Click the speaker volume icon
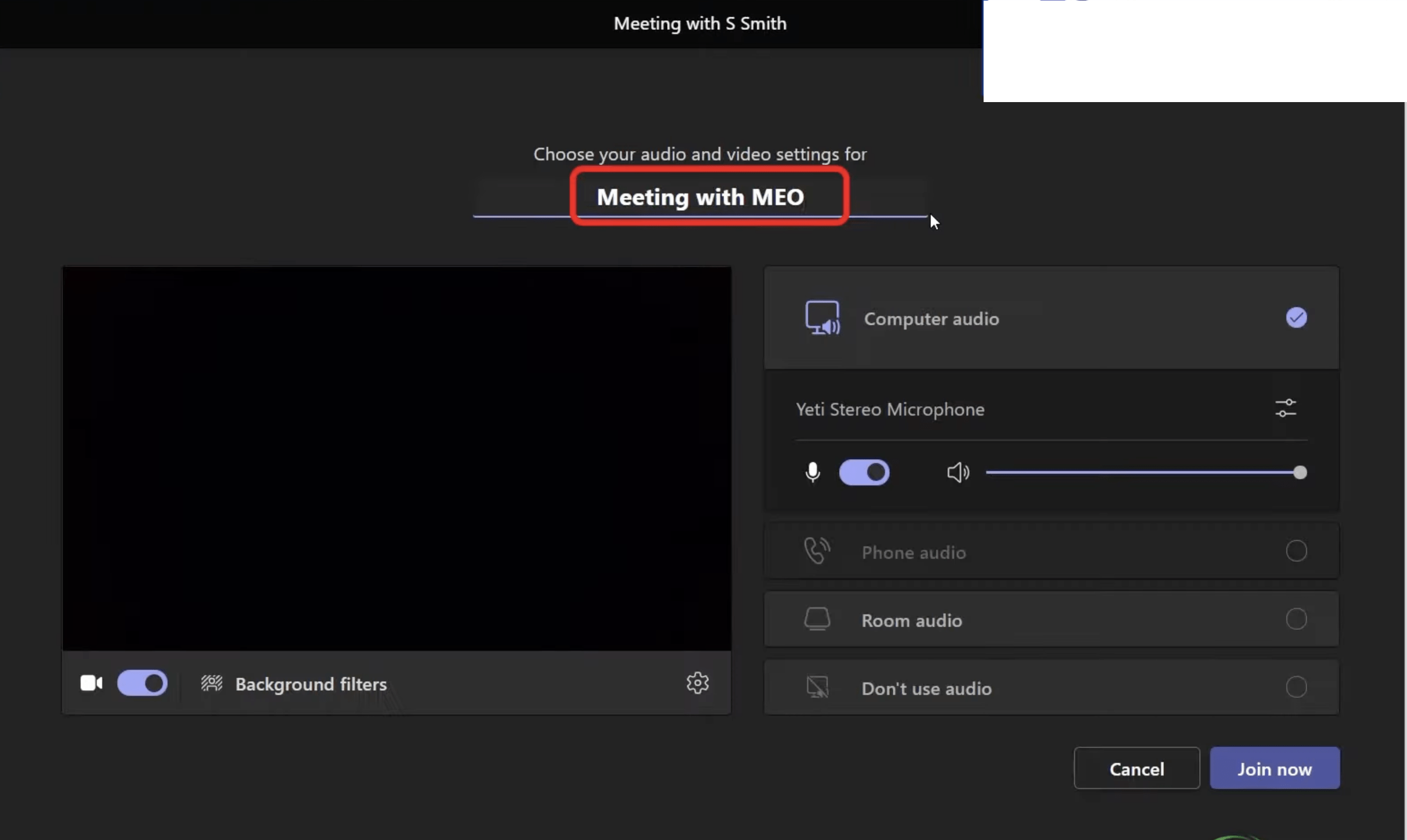This screenshot has width=1407, height=840. (958, 472)
